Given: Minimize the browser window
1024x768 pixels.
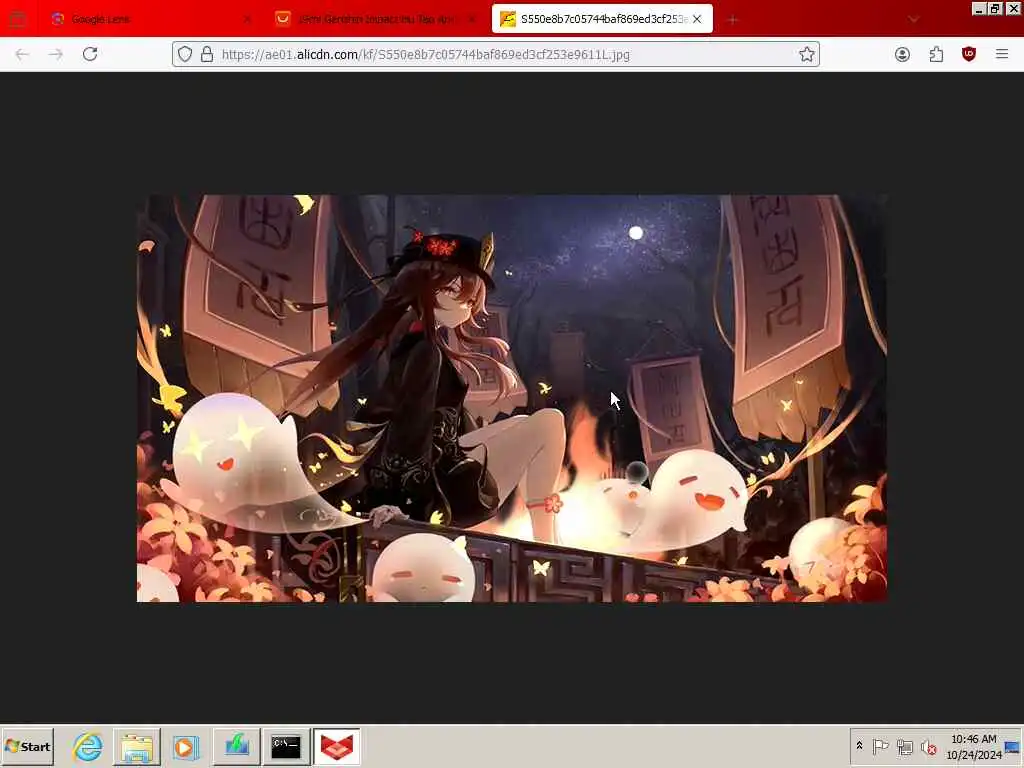Looking at the screenshot, I should 978,8.
